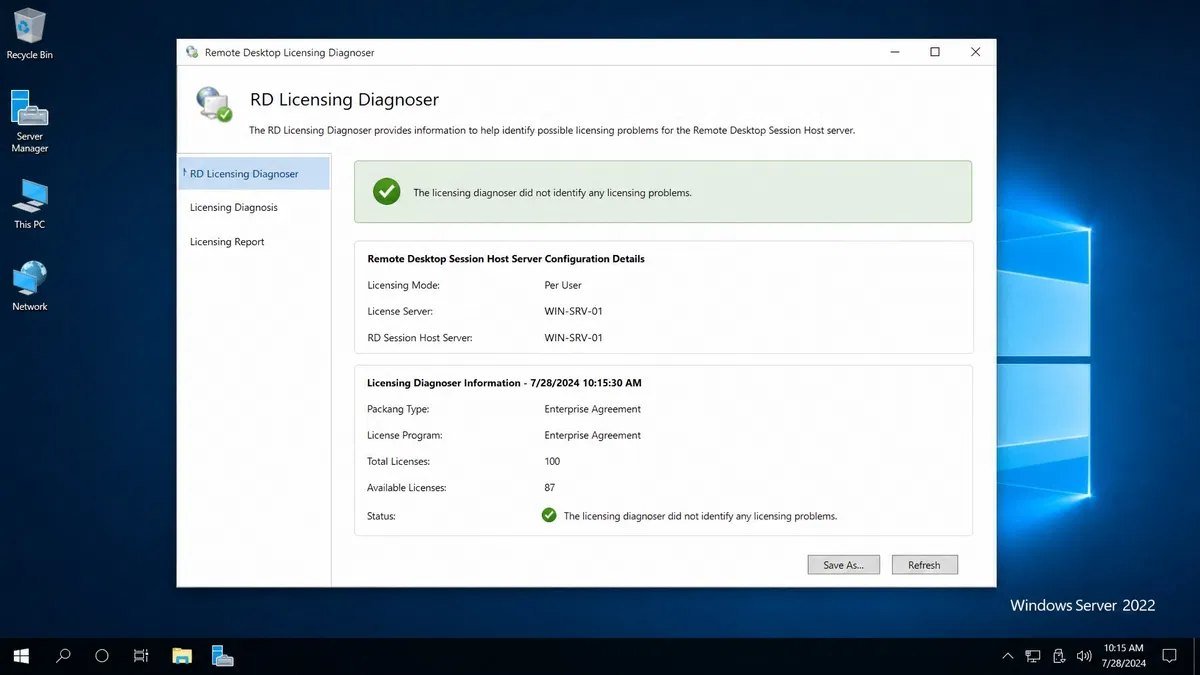This screenshot has width=1200, height=675.
Task: Click the window title bar text
Action: click(289, 52)
